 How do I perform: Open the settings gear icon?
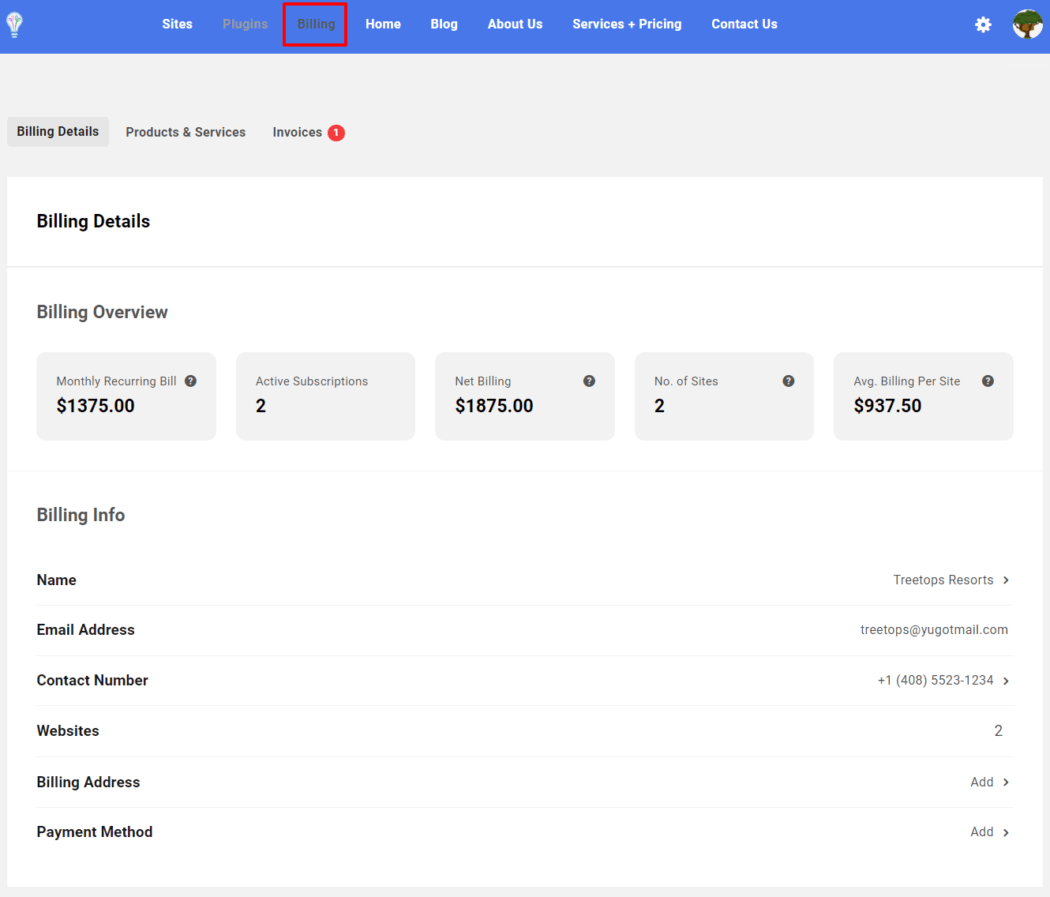pos(983,24)
